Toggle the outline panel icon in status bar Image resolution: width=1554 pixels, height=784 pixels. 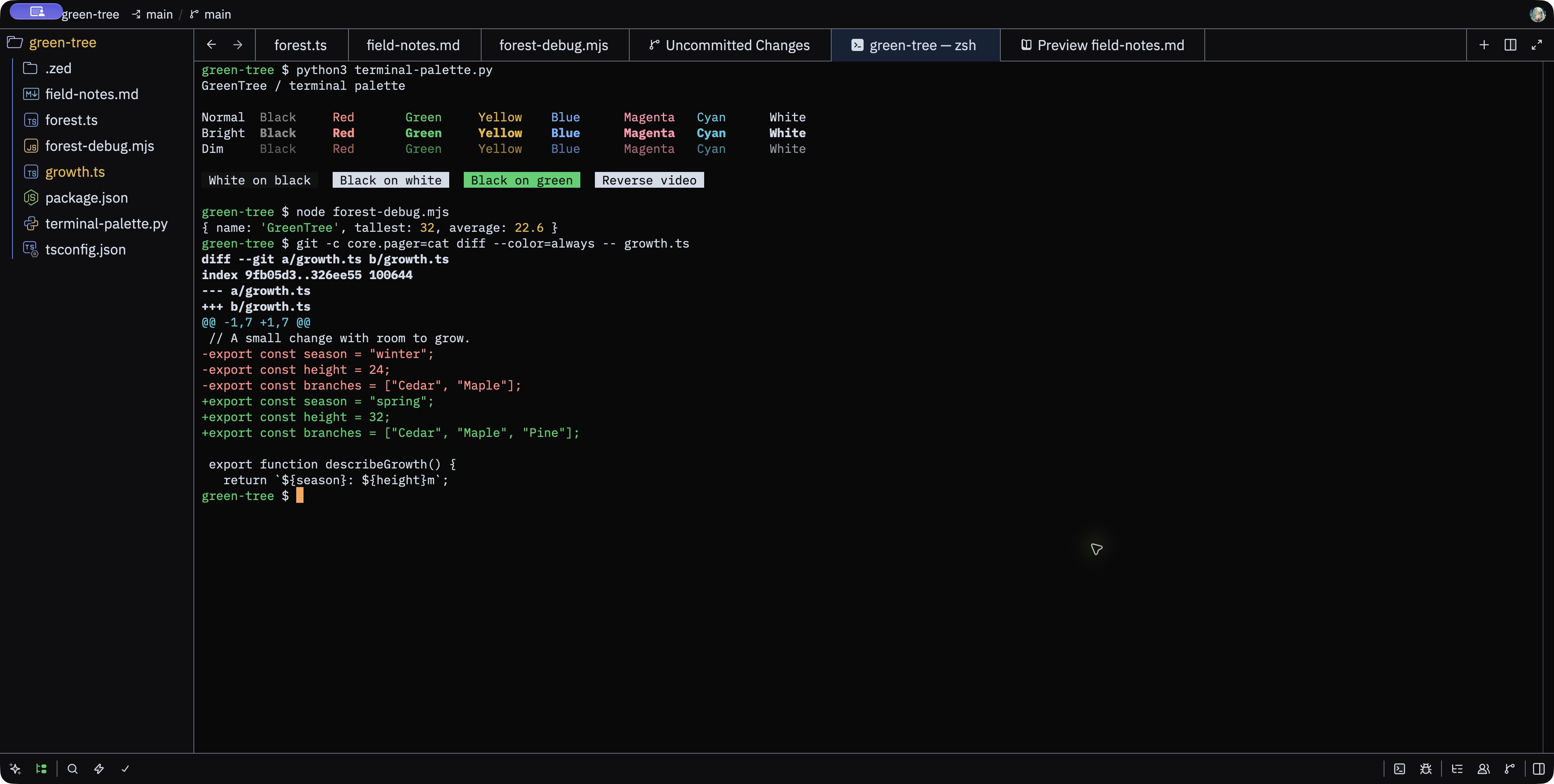pyautogui.click(x=1457, y=768)
